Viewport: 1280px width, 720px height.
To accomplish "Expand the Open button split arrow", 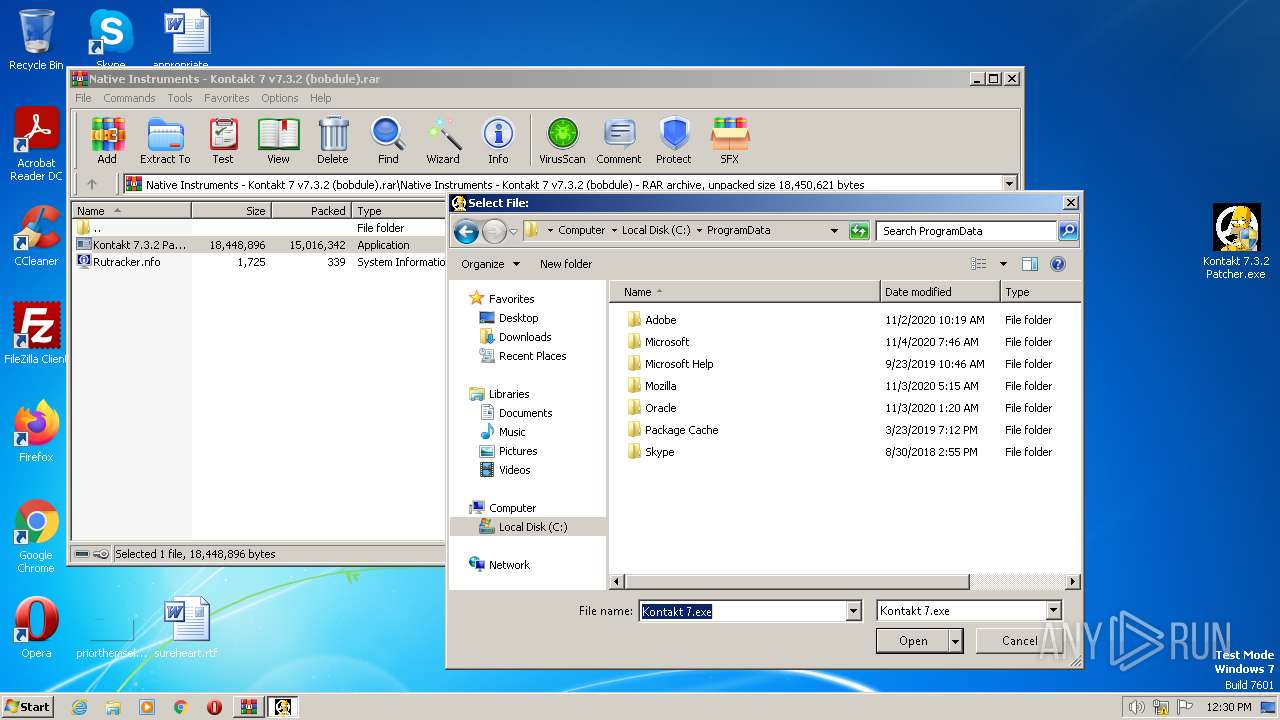I will (956, 641).
